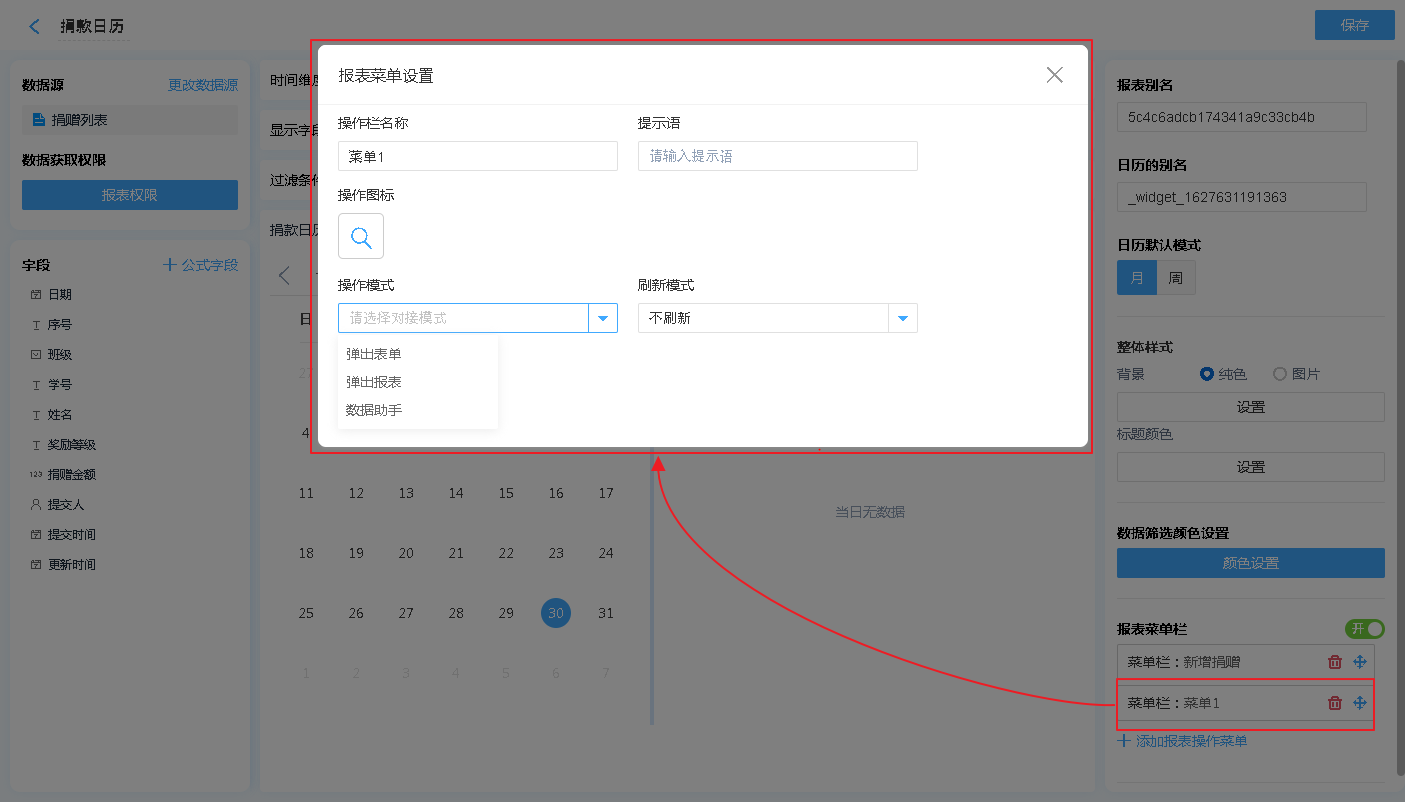The height and width of the screenshot is (802, 1405).
Task: Click move handle for 菜单1 menu
Action: 1360,703
